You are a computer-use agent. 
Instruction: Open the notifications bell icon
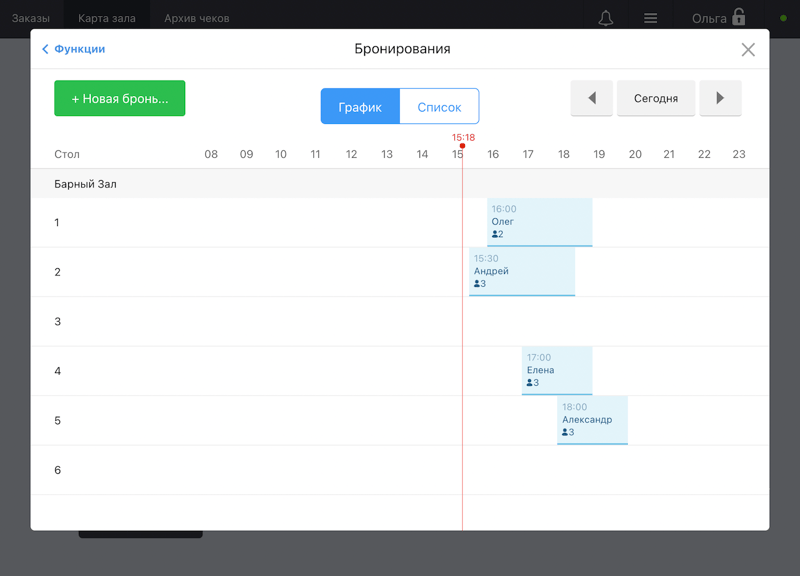pos(606,18)
